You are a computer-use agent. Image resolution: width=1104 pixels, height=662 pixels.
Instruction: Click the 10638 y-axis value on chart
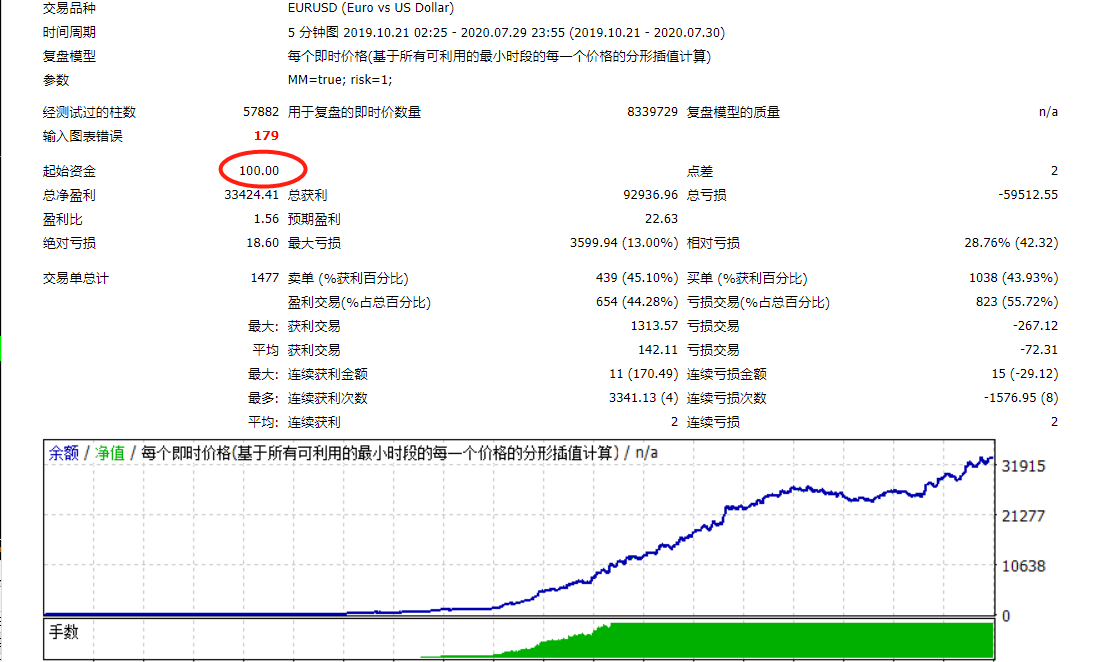pos(1023,566)
